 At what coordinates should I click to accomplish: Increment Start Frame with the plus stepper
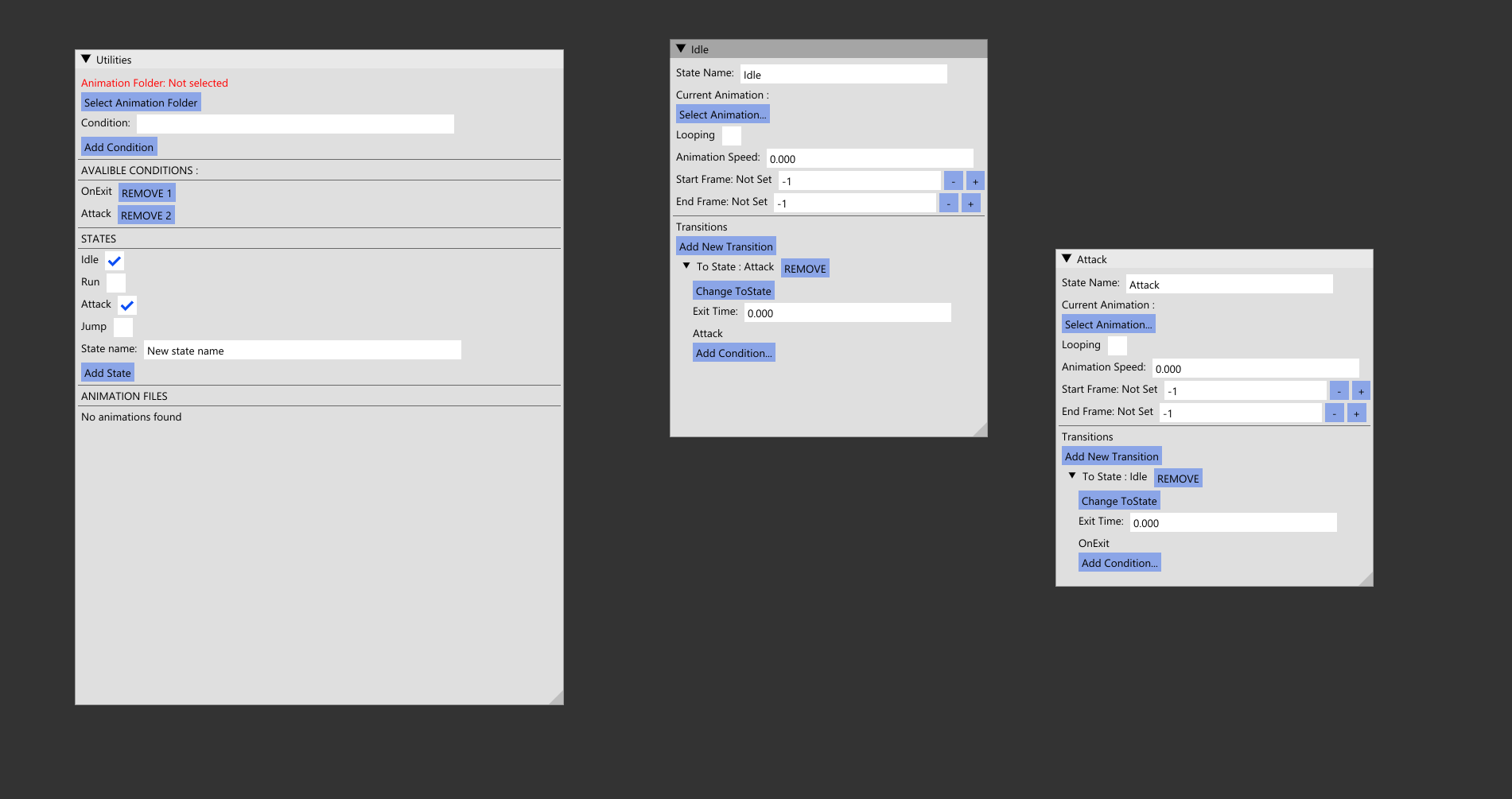click(974, 180)
